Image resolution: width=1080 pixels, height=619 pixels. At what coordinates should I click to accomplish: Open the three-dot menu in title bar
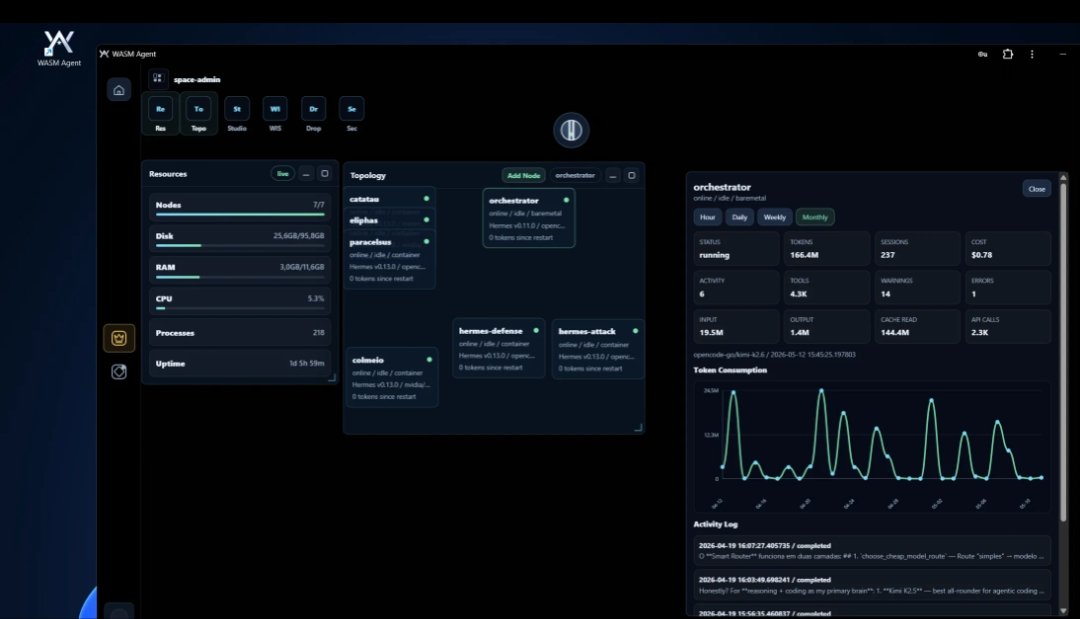(x=1032, y=54)
